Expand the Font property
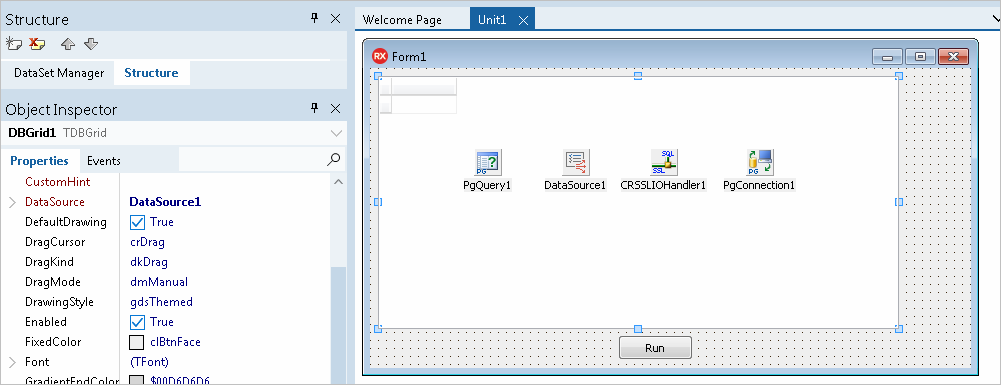Image resolution: width=1001 pixels, height=385 pixels. (x=13, y=362)
